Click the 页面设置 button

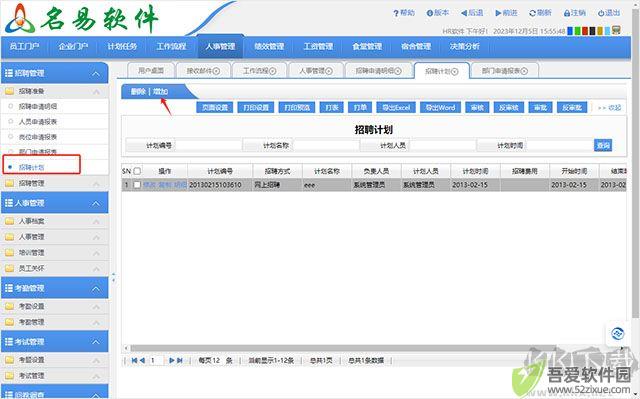(x=215, y=107)
